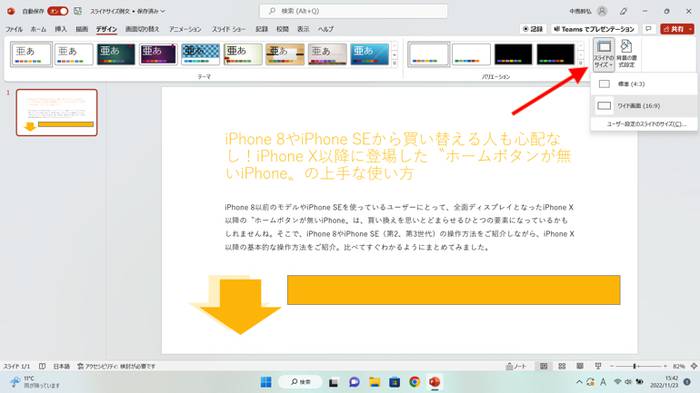Open the Slide Size dropdown button
This screenshot has height=393, width=700.
[x=604, y=54]
